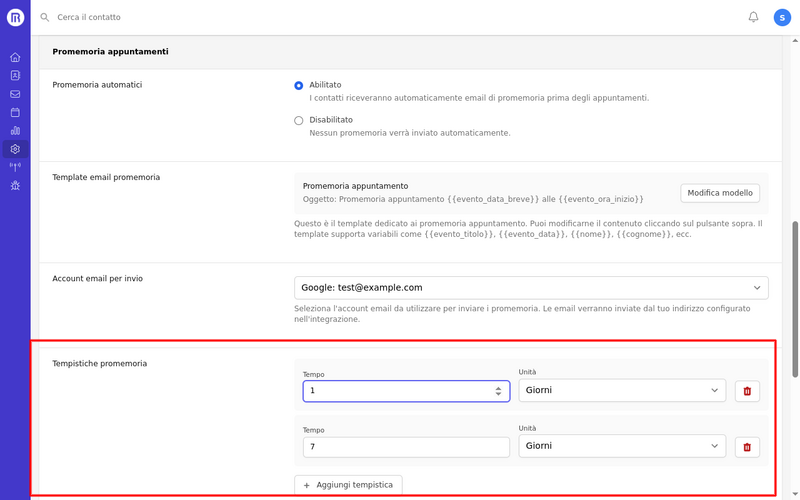Click the Oggetto line of the template
This screenshot has height=500, width=800.
coord(473,199)
